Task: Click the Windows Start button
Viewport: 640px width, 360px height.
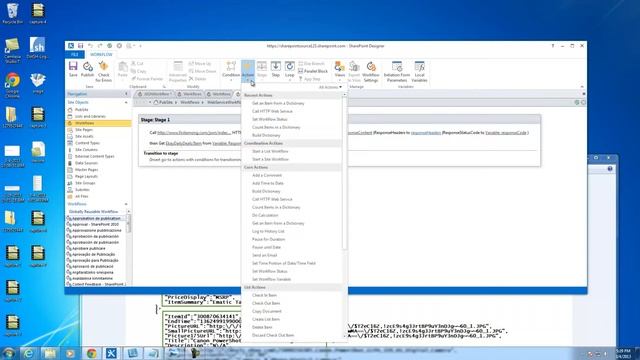Action: 9,353
